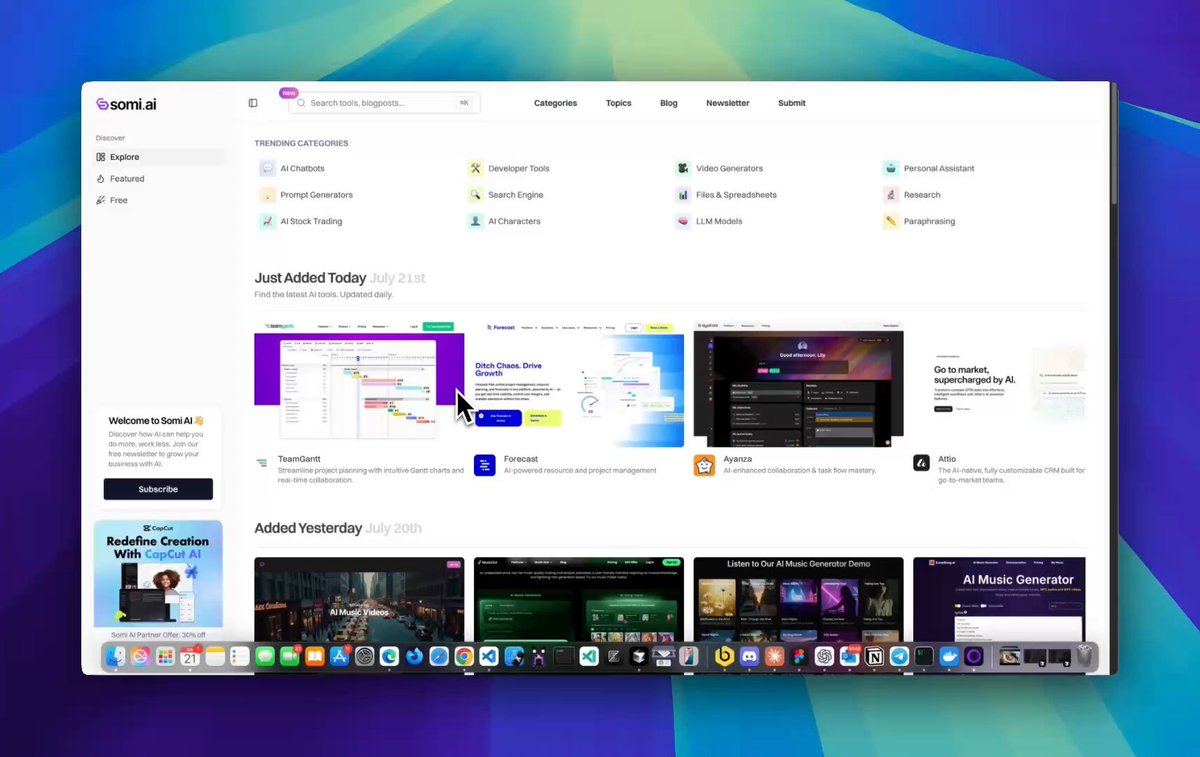This screenshot has width=1200, height=757.
Task: Open the LLM Models category
Action: pyautogui.click(x=708, y=221)
